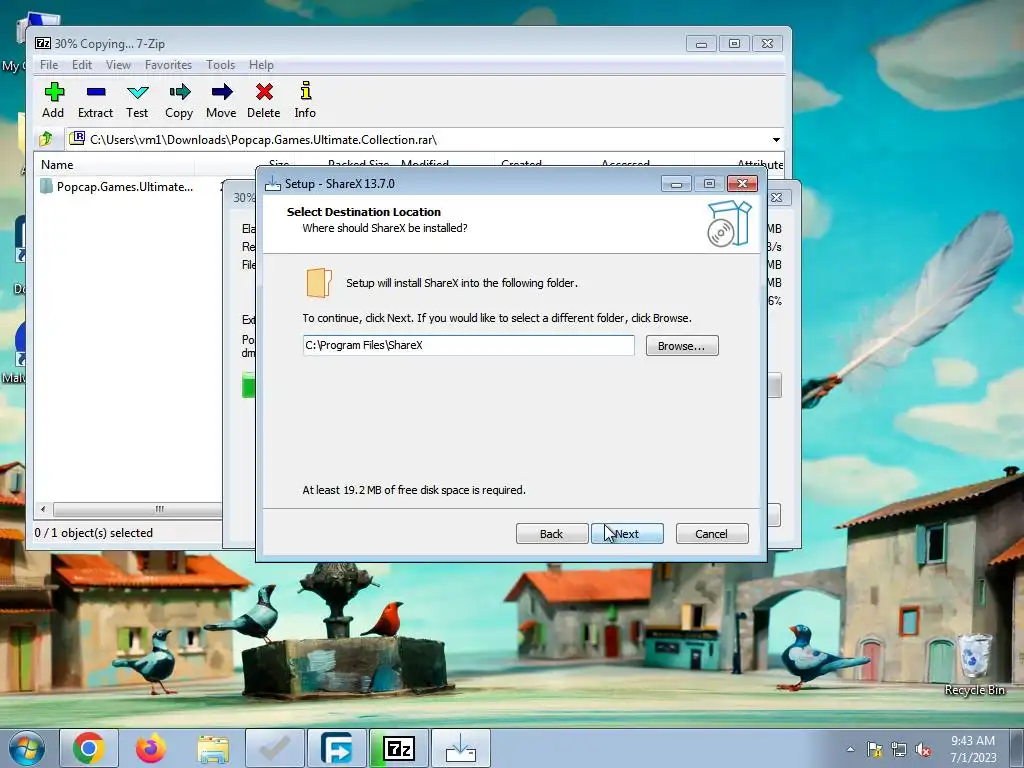
Task: Click the blue arrow app in taskbar
Action: point(336,748)
